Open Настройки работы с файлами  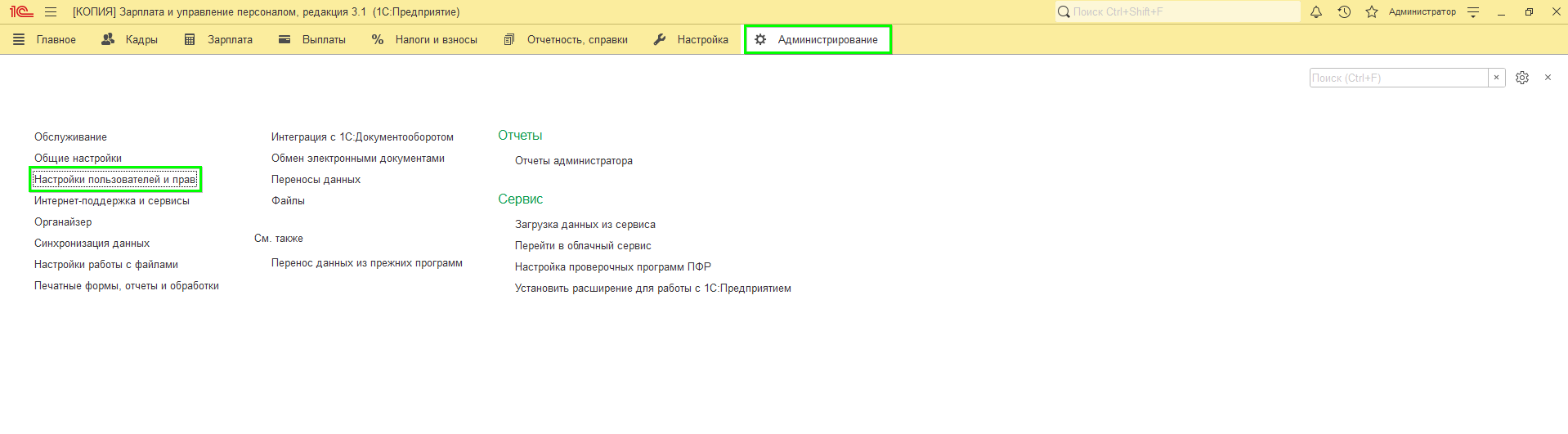click(x=106, y=265)
